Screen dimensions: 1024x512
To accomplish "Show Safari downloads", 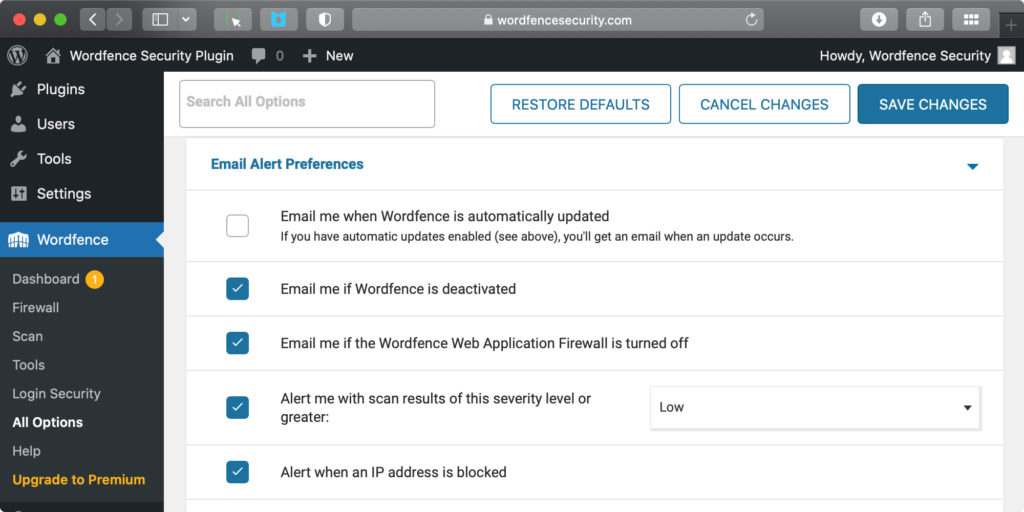I will 879,20.
